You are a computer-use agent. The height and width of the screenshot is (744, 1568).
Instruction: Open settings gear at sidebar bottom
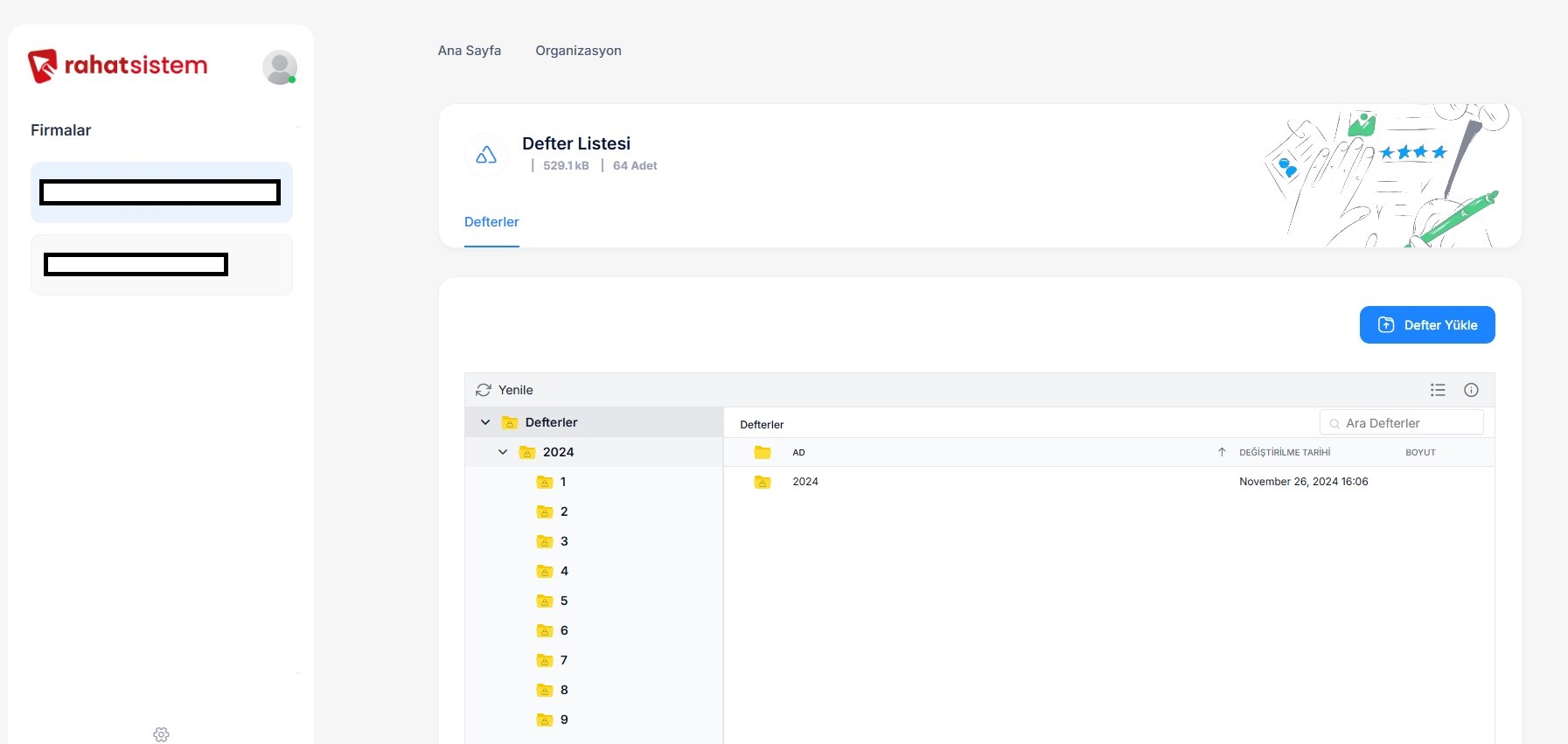pos(161,734)
